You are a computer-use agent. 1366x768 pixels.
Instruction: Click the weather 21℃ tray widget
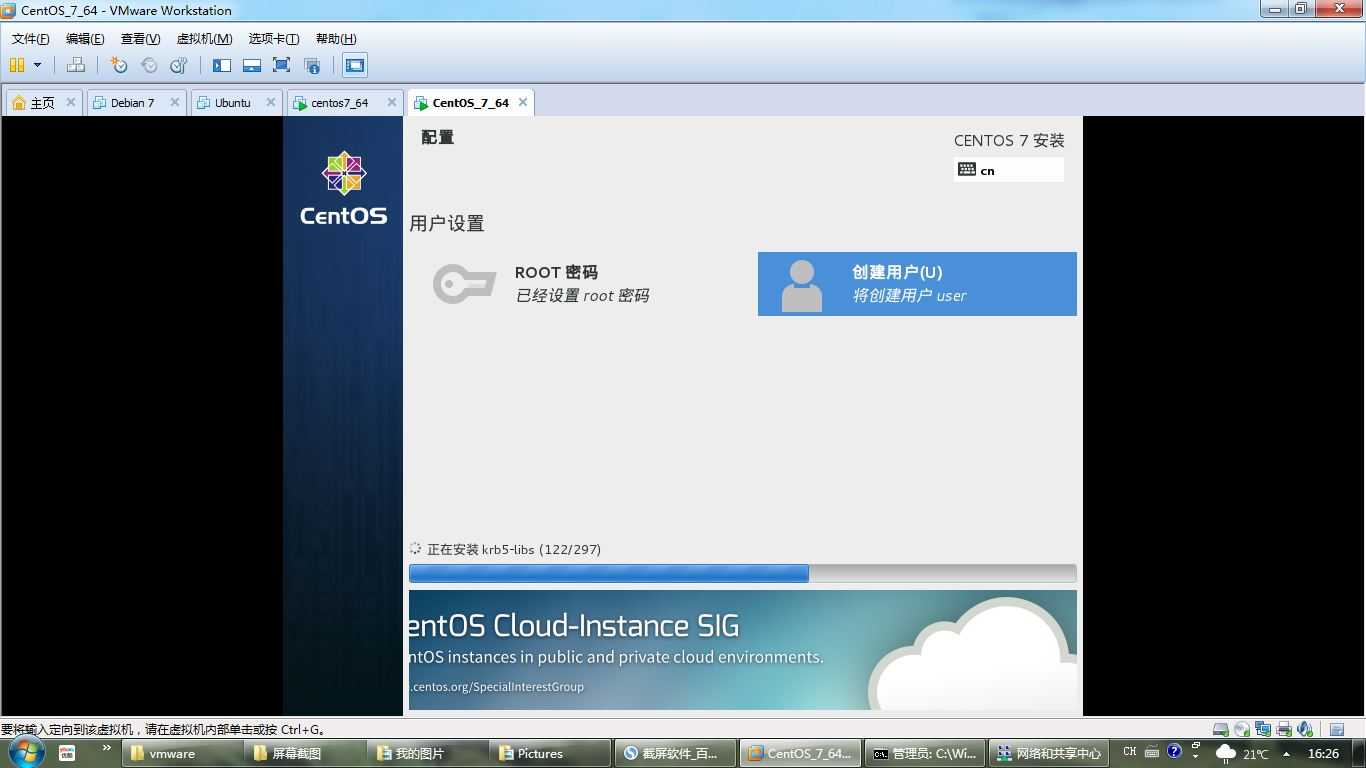point(1241,753)
